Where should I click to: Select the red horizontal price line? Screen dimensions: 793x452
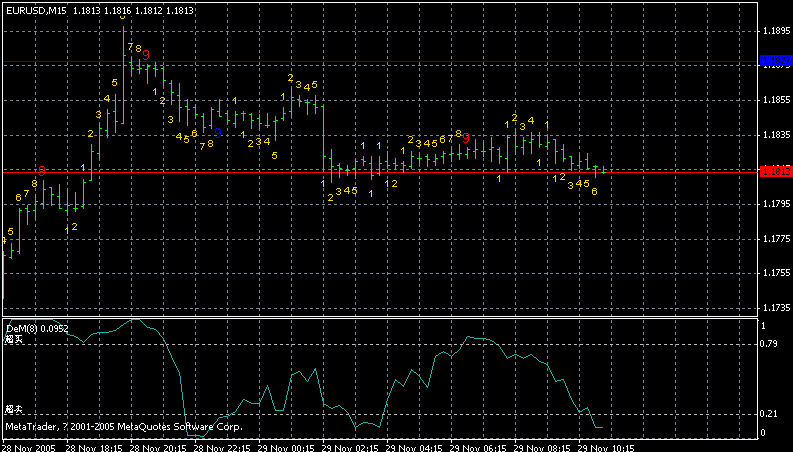point(400,172)
